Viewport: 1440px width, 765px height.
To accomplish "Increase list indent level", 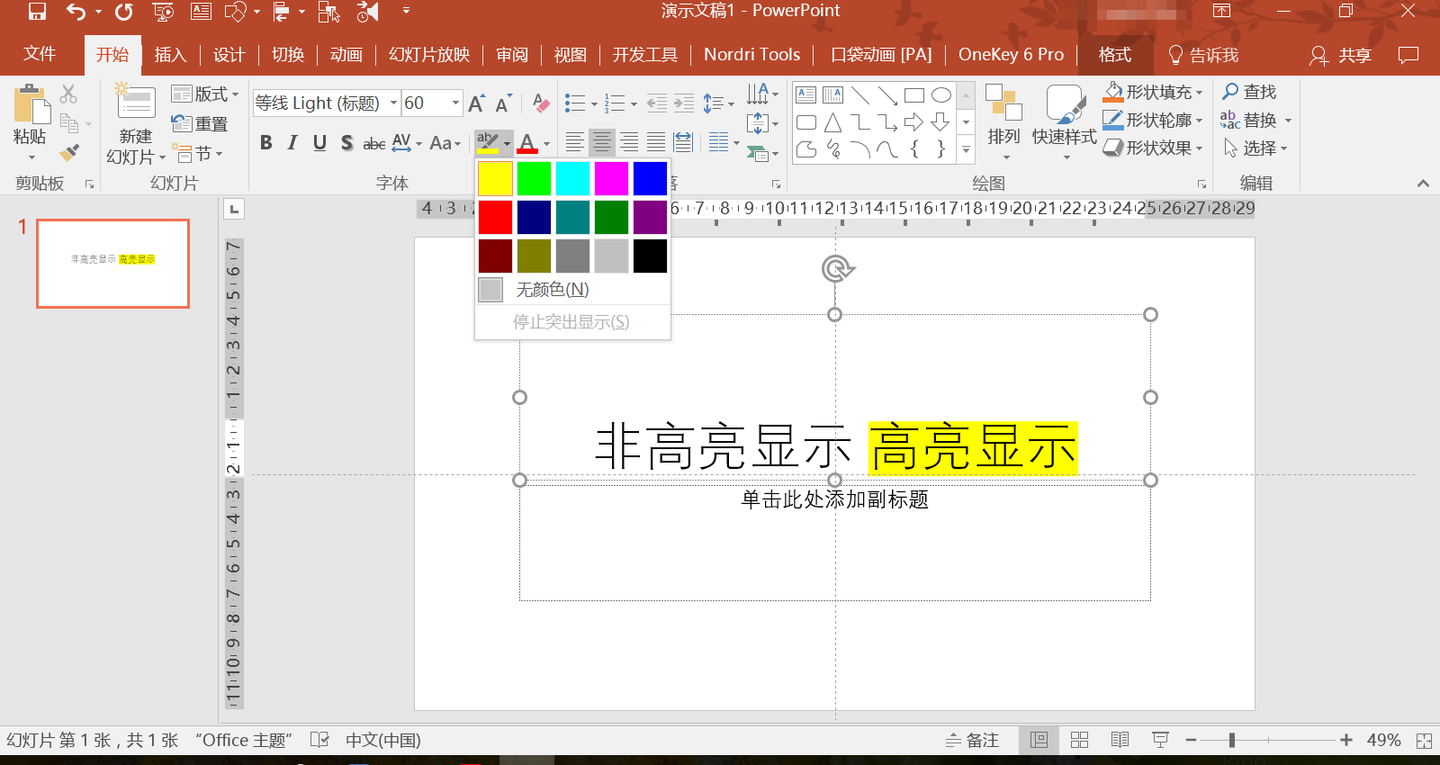I will pos(683,103).
